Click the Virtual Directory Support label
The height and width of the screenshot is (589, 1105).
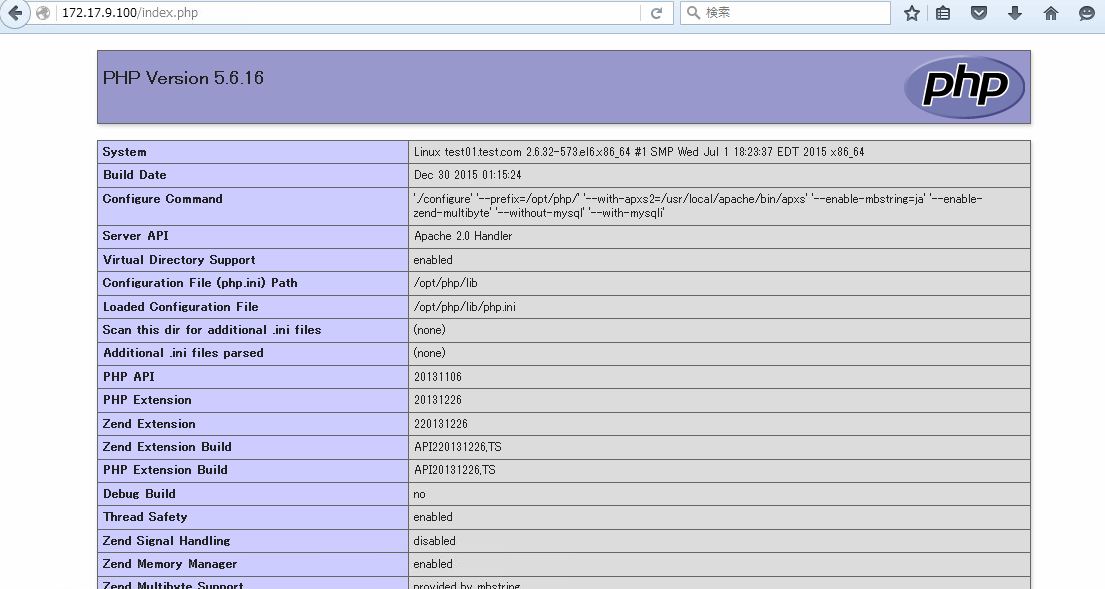point(179,259)
